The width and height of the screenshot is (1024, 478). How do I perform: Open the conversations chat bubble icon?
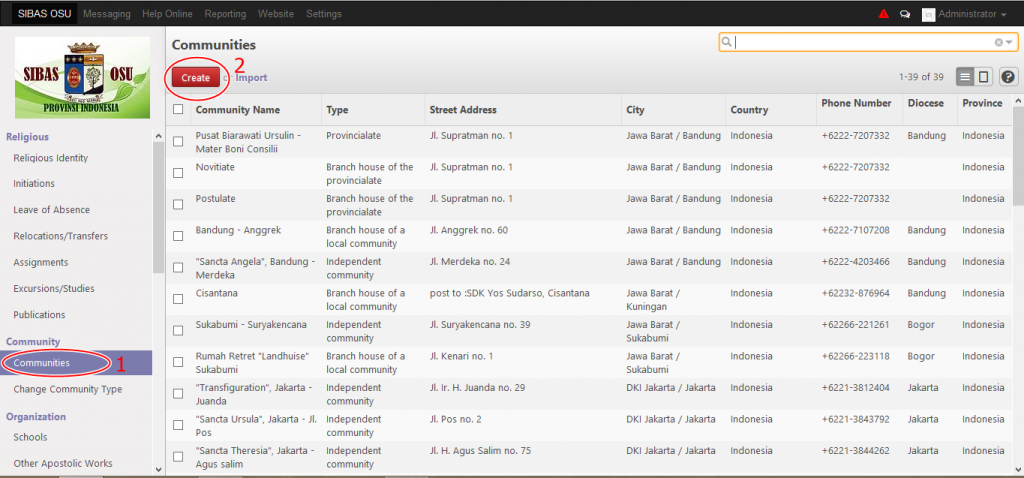click(x=905, y=14)
